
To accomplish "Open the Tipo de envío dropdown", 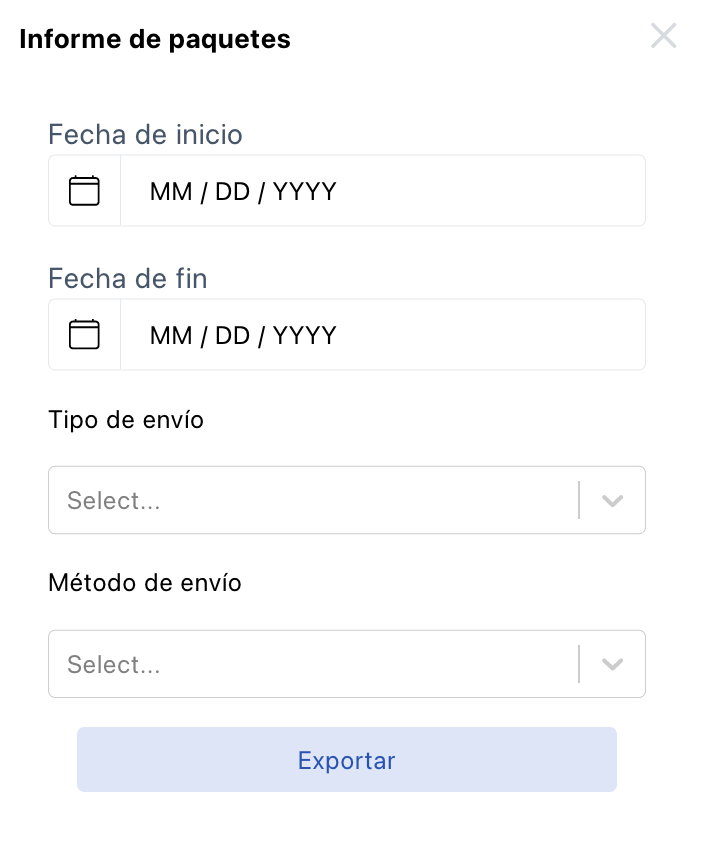I will coord(347,500).
